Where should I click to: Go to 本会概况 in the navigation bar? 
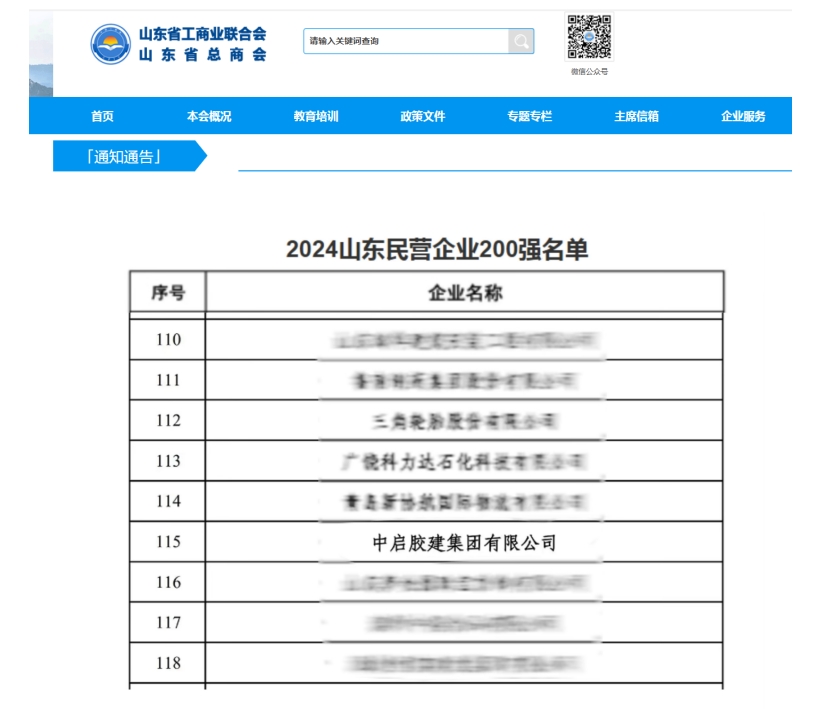[x=209, y=116]
